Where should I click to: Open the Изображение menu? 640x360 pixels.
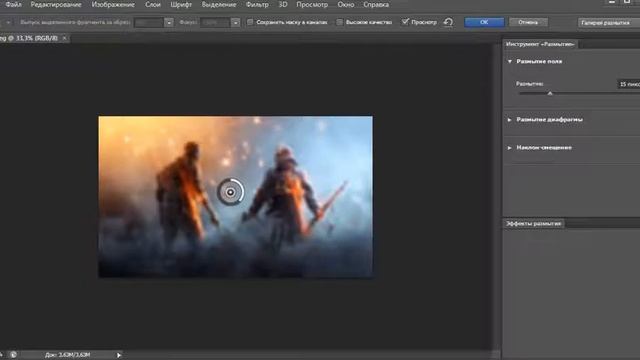113,5
